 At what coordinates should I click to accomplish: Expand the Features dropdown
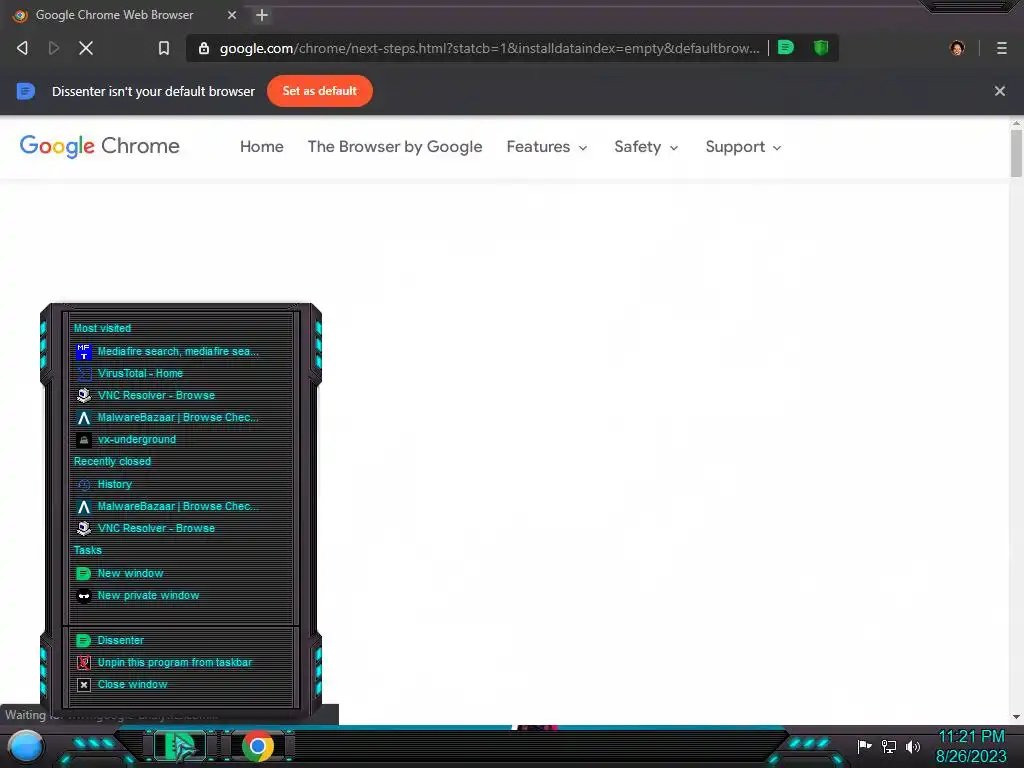click(x=547, y=147)
